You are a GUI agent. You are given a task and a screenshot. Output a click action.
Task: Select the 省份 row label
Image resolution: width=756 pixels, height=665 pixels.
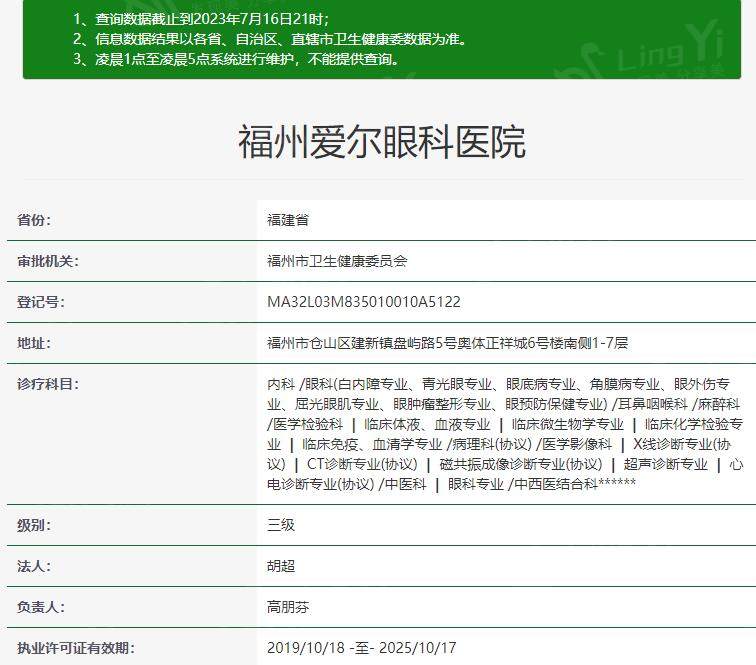[34, 220]
